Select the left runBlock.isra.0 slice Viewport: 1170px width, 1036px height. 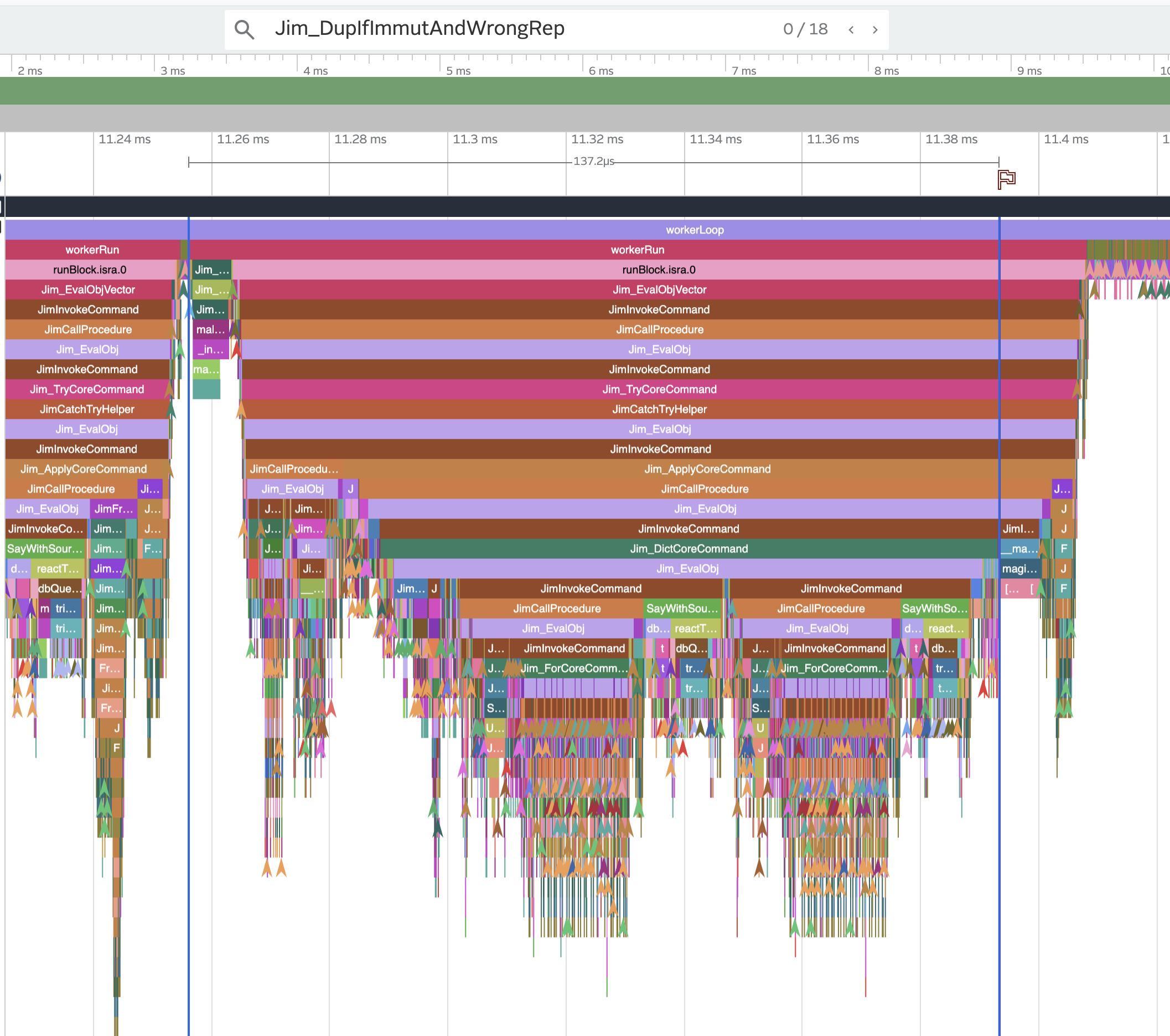click(90, 270)
